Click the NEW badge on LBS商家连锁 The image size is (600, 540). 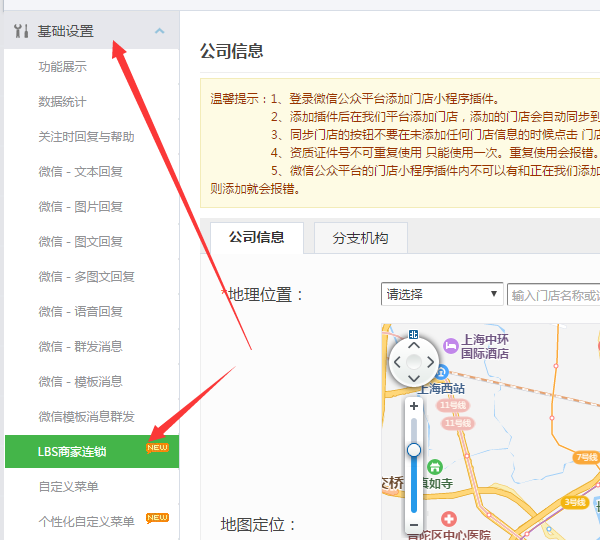click(157, 448)
